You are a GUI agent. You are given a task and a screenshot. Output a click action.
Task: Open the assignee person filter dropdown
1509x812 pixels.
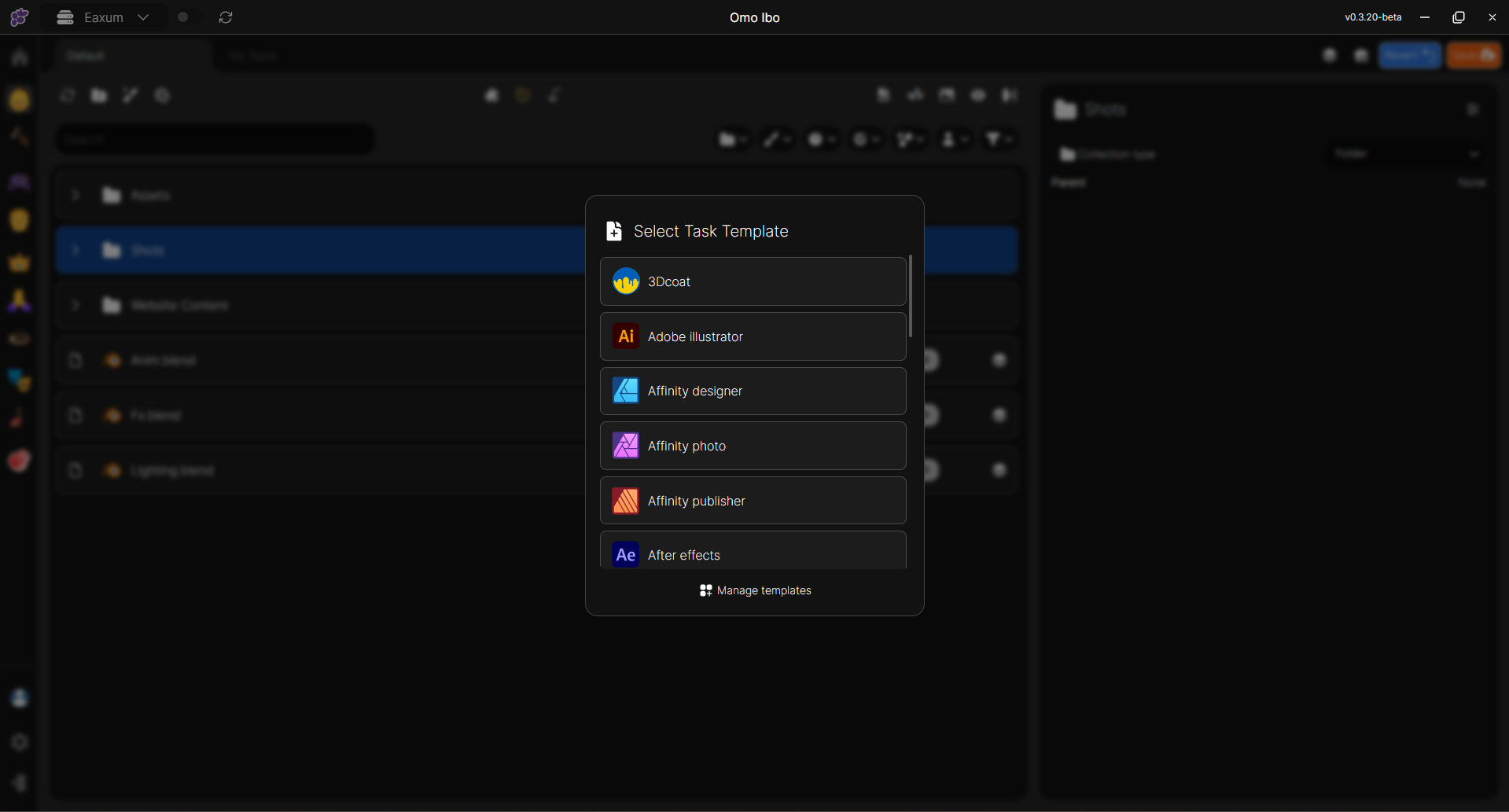[x=955, y=139]
